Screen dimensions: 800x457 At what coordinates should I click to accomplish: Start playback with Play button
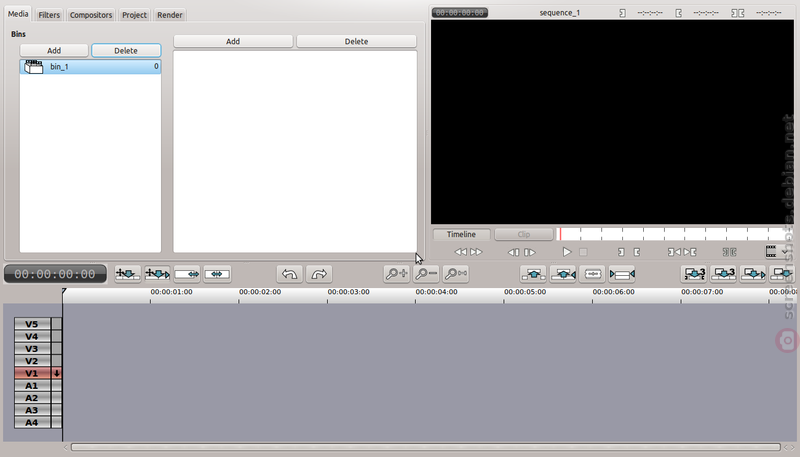[567, 252]
